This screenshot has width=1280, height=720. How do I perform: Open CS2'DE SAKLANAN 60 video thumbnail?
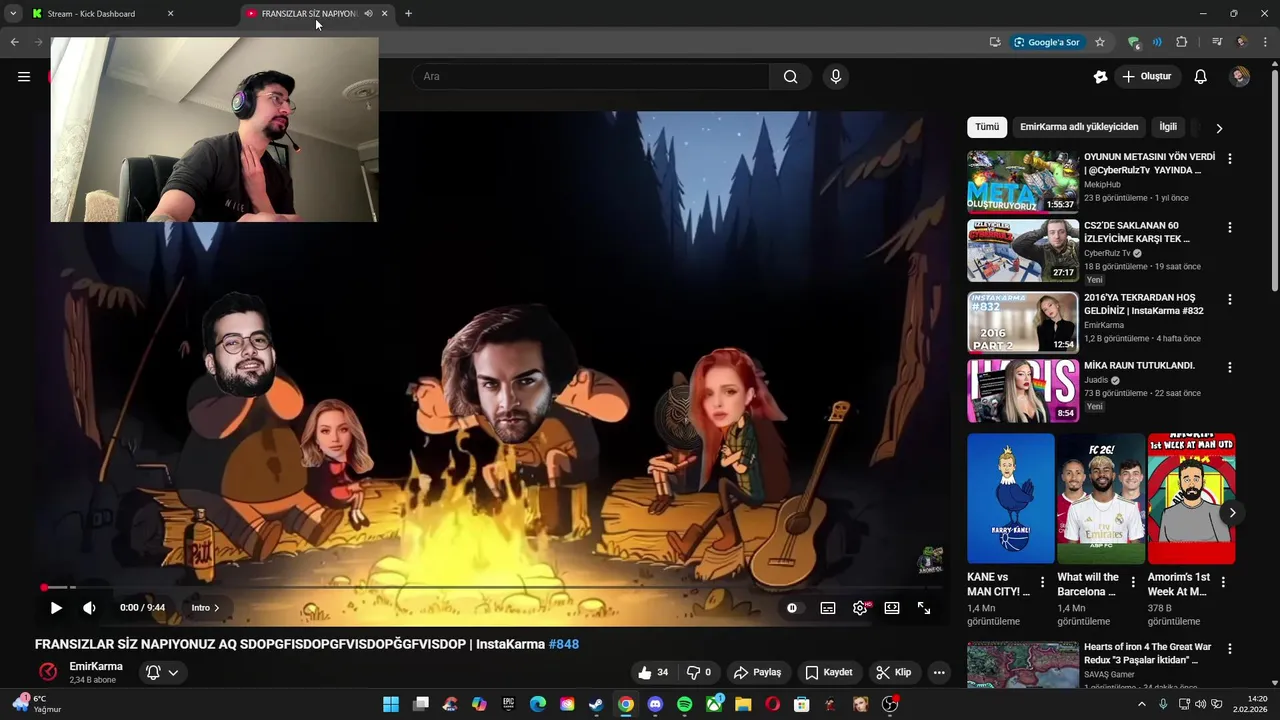(x=1022, y=250)
